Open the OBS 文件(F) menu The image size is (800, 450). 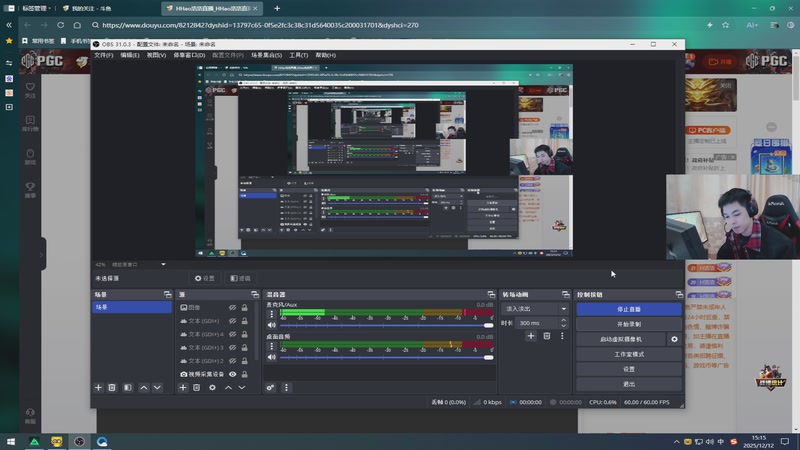tap(104, 55)
